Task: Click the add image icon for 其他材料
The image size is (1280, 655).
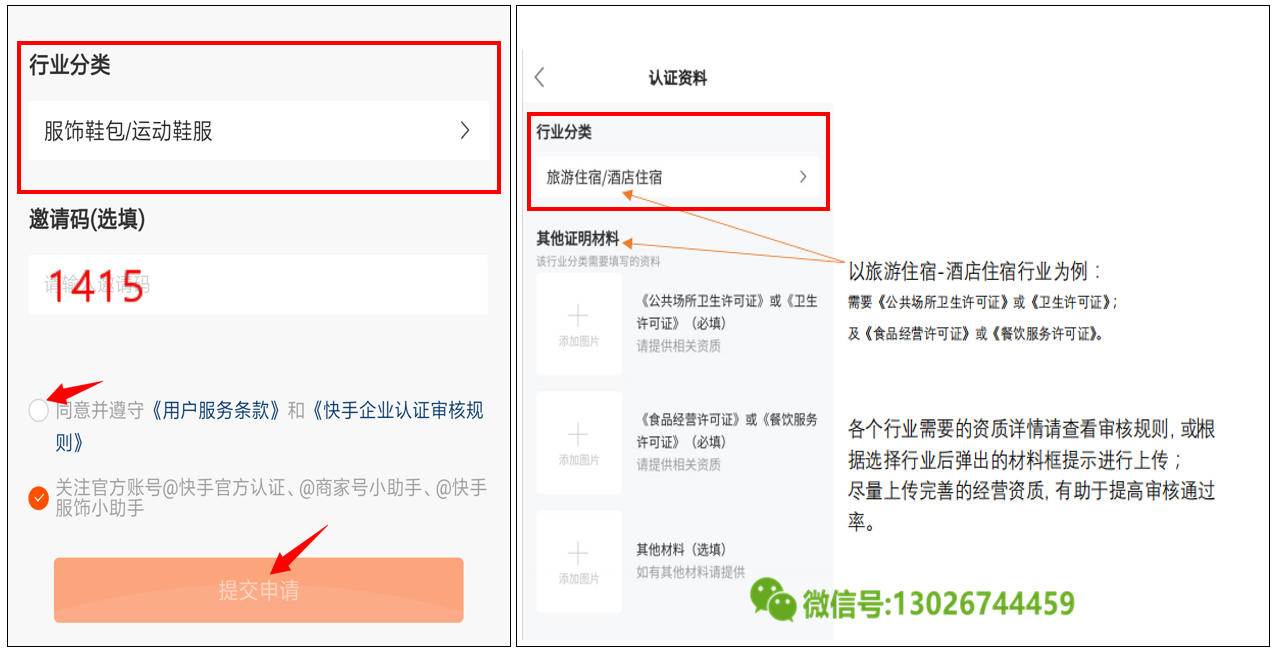Action: pyautogui.click(x=579, y=560)
